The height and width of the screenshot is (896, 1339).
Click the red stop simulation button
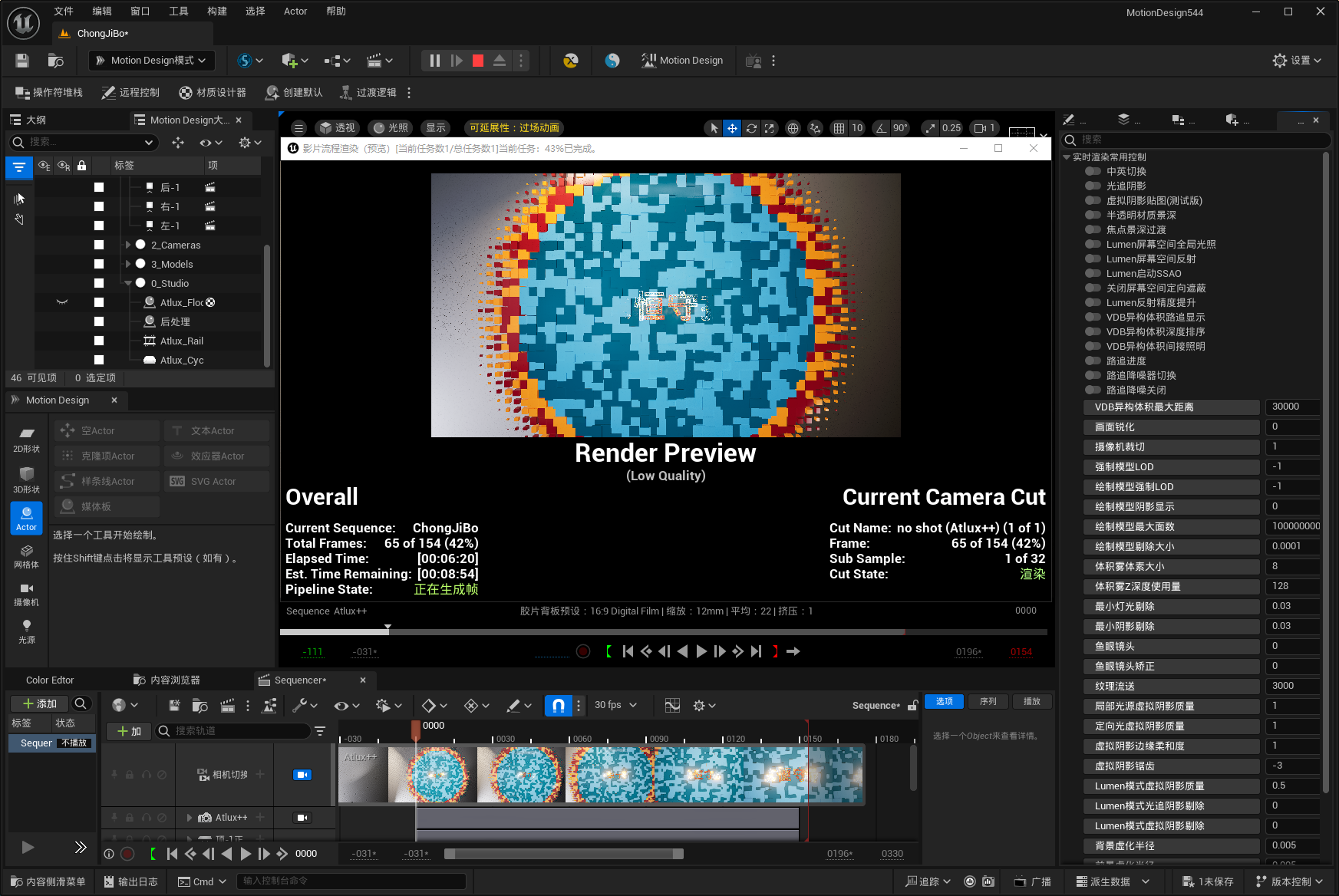pyautogui.click(x=478, y=61)
